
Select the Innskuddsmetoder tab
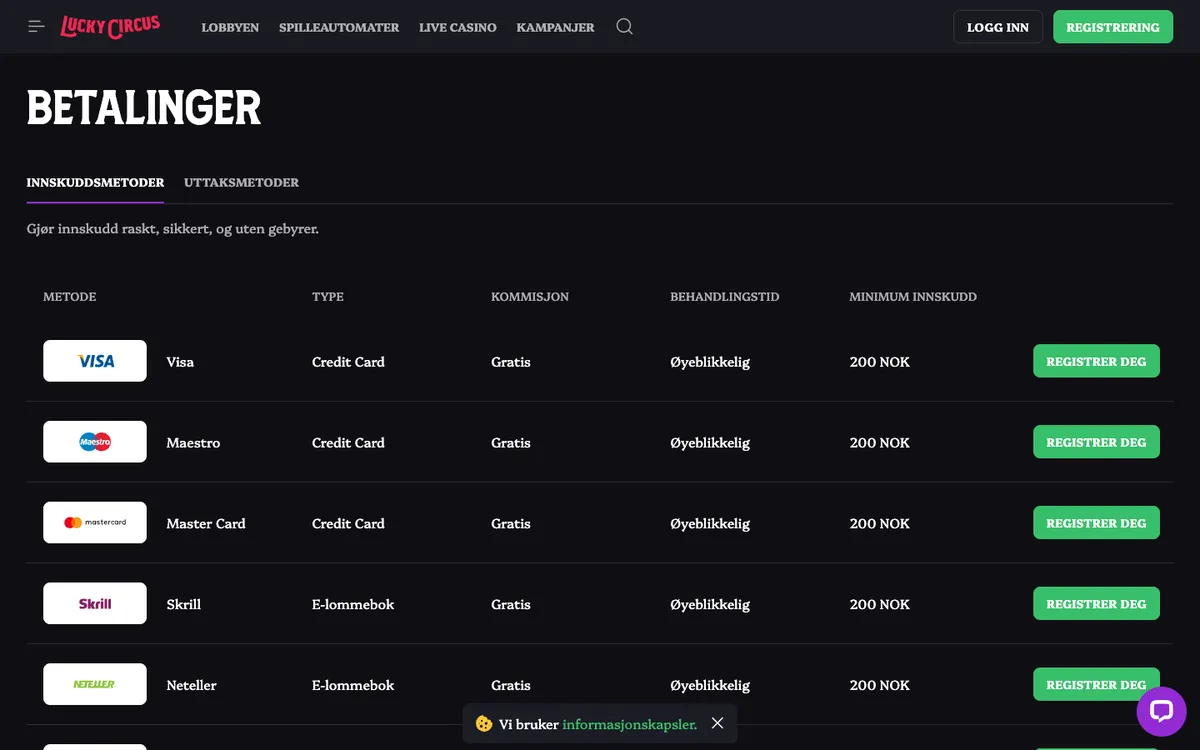point(95,183)
